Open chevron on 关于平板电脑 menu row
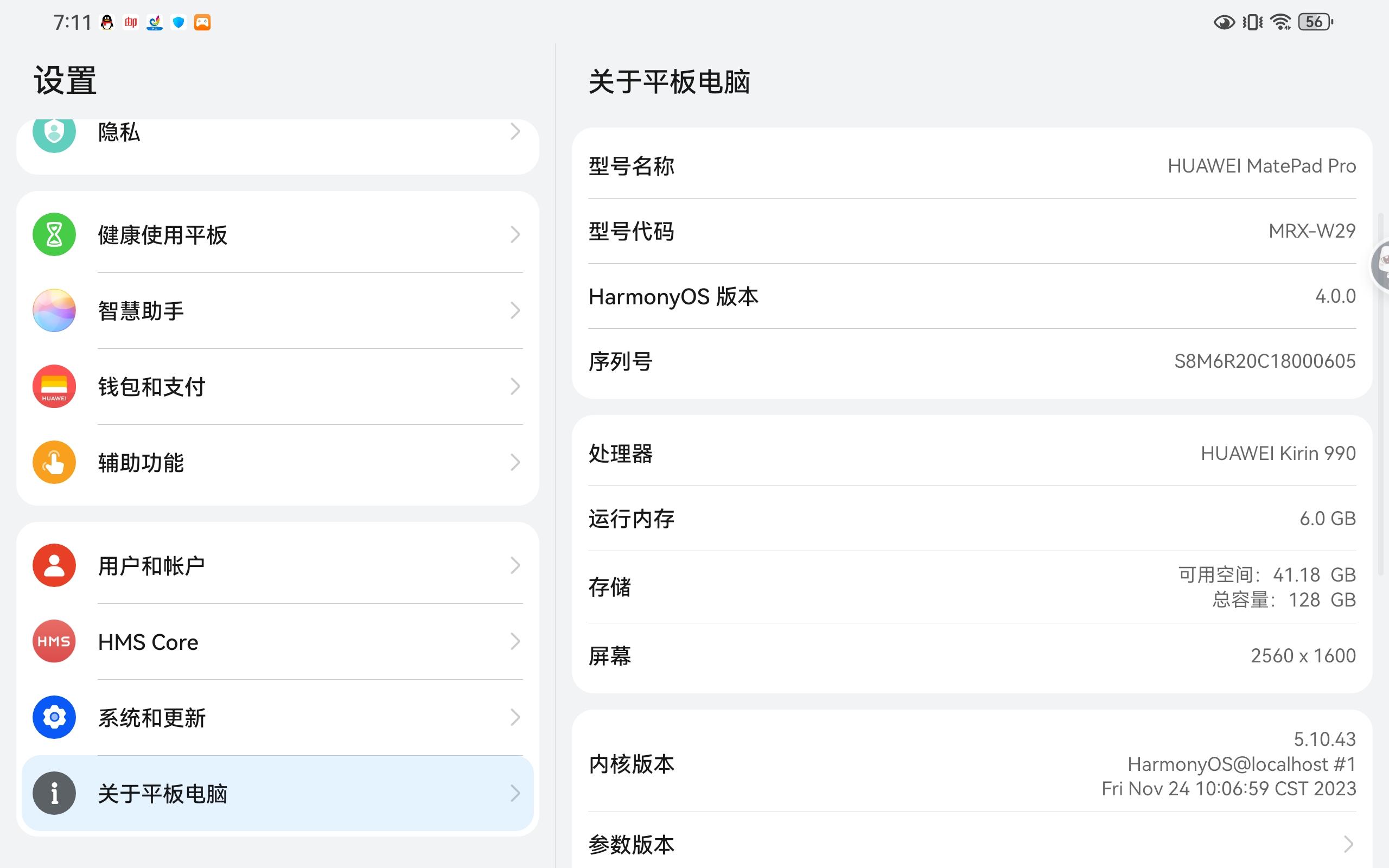 (515, 793)
